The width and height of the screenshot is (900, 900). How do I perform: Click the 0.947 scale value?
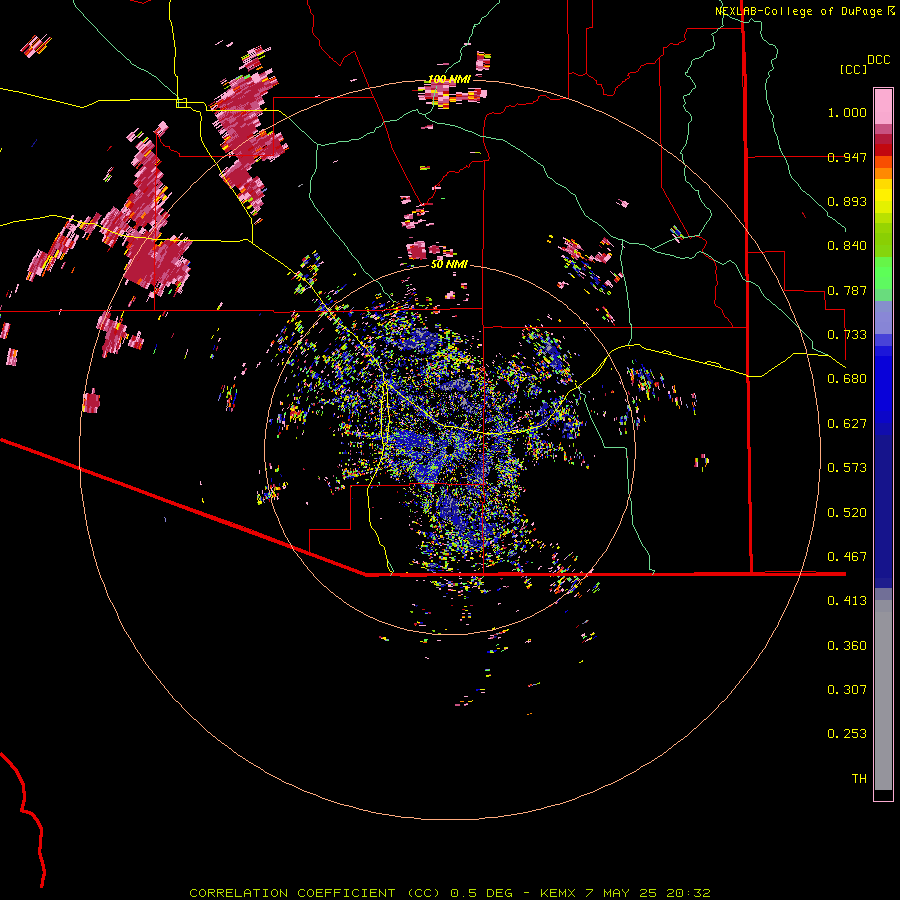tap(847, 157)
